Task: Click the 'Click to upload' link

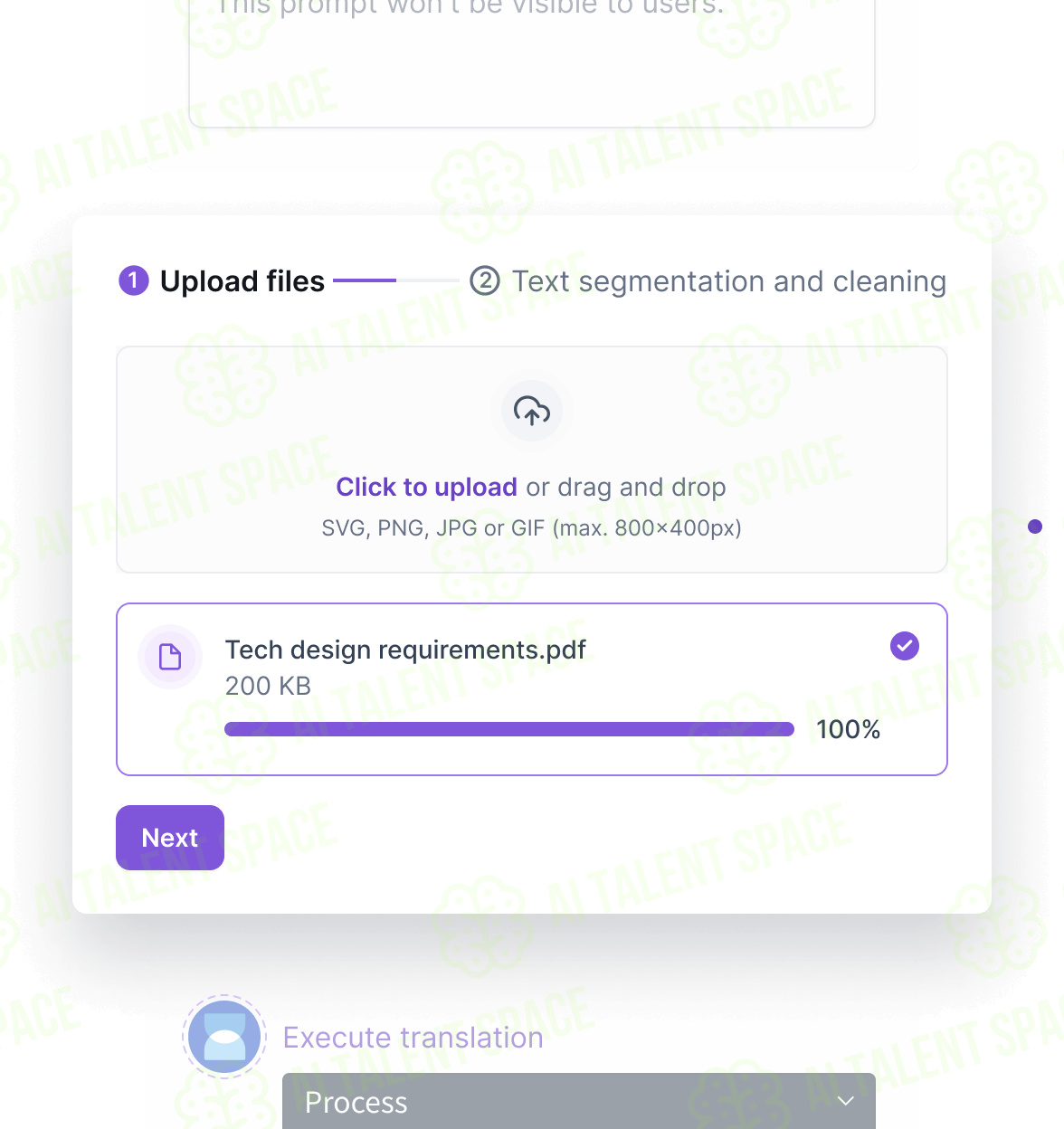Action: tap(427, 487)
